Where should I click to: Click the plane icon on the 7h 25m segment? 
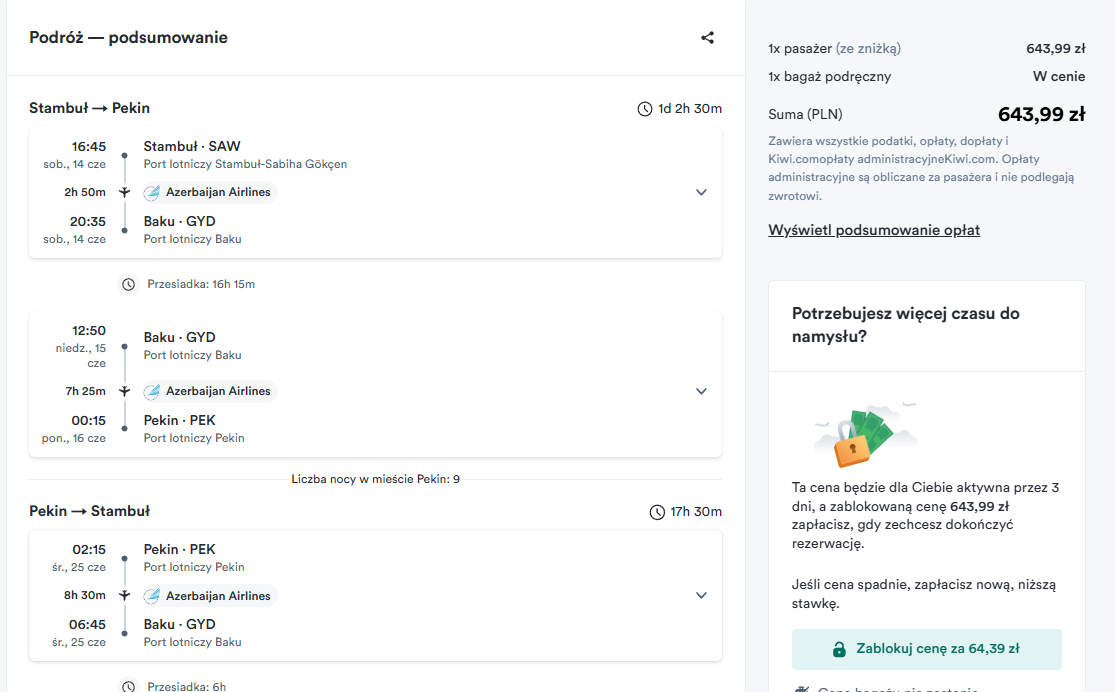point(124,391)
